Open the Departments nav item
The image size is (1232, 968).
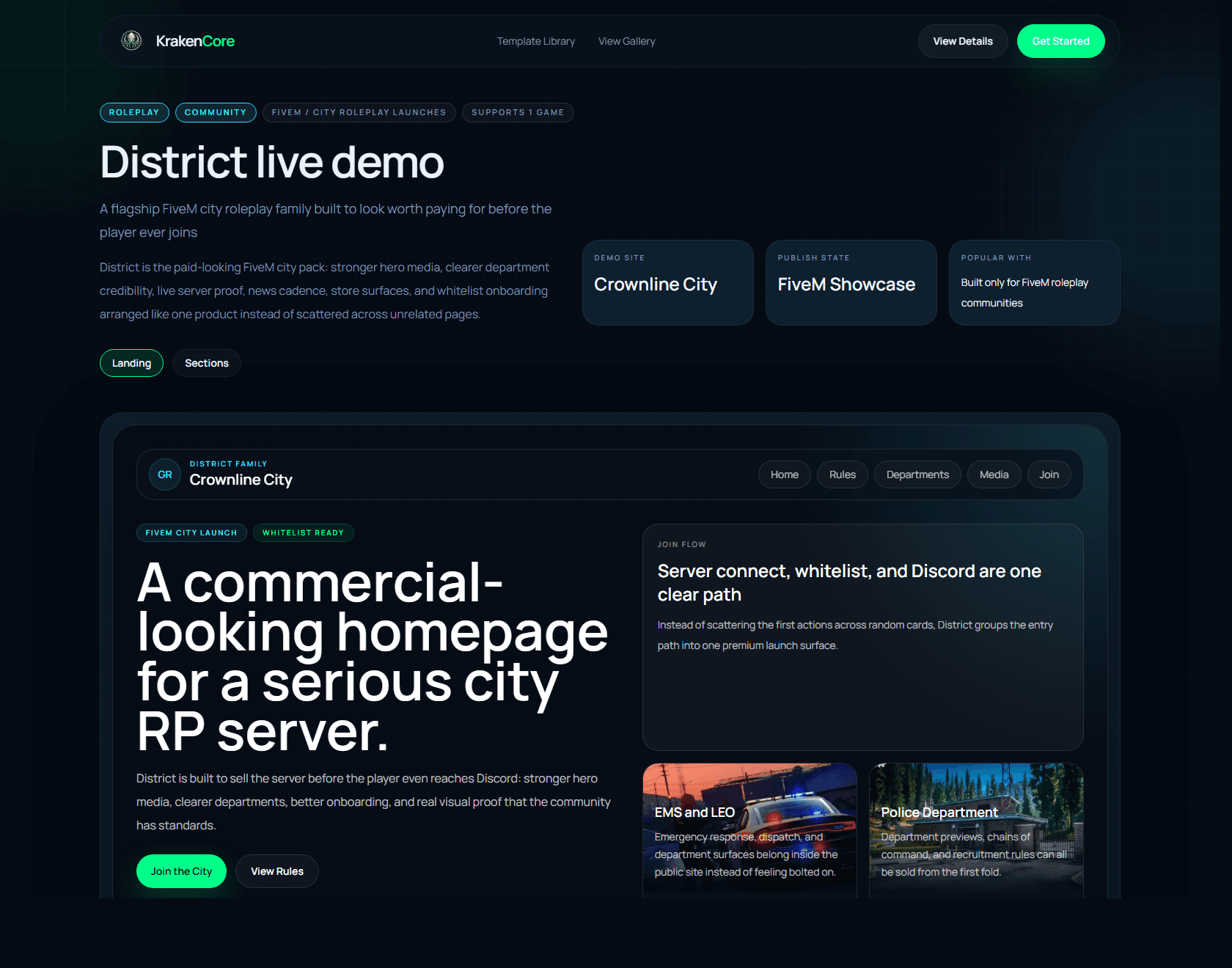click(x=917, y=474)
